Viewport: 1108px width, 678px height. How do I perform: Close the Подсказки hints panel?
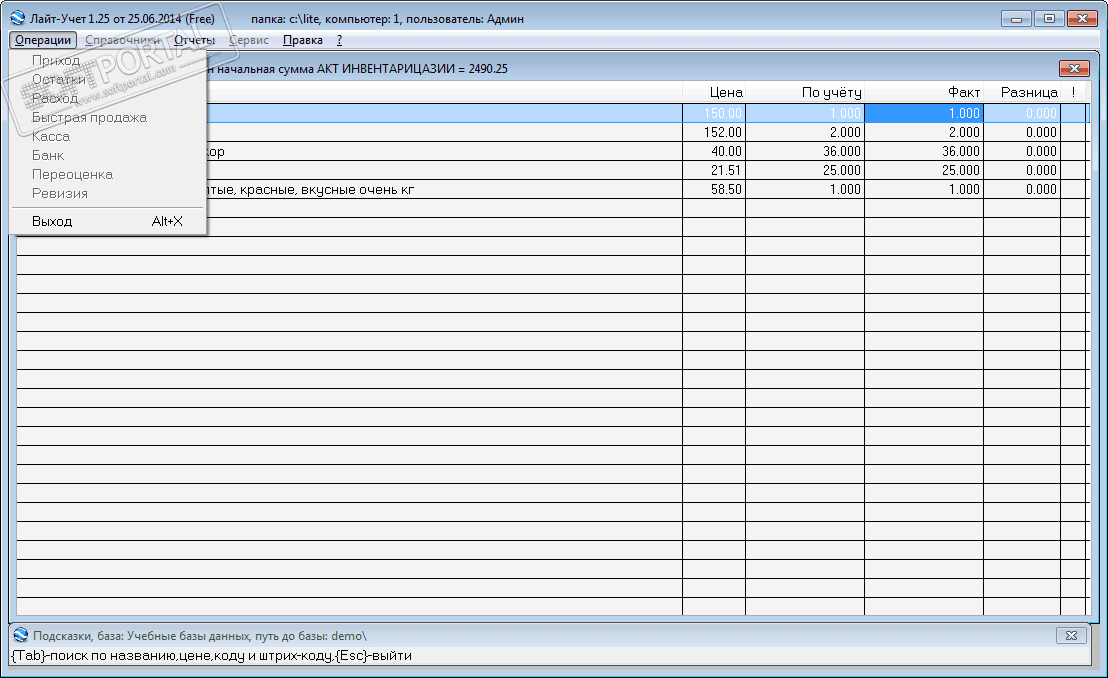click(1071, 636)
